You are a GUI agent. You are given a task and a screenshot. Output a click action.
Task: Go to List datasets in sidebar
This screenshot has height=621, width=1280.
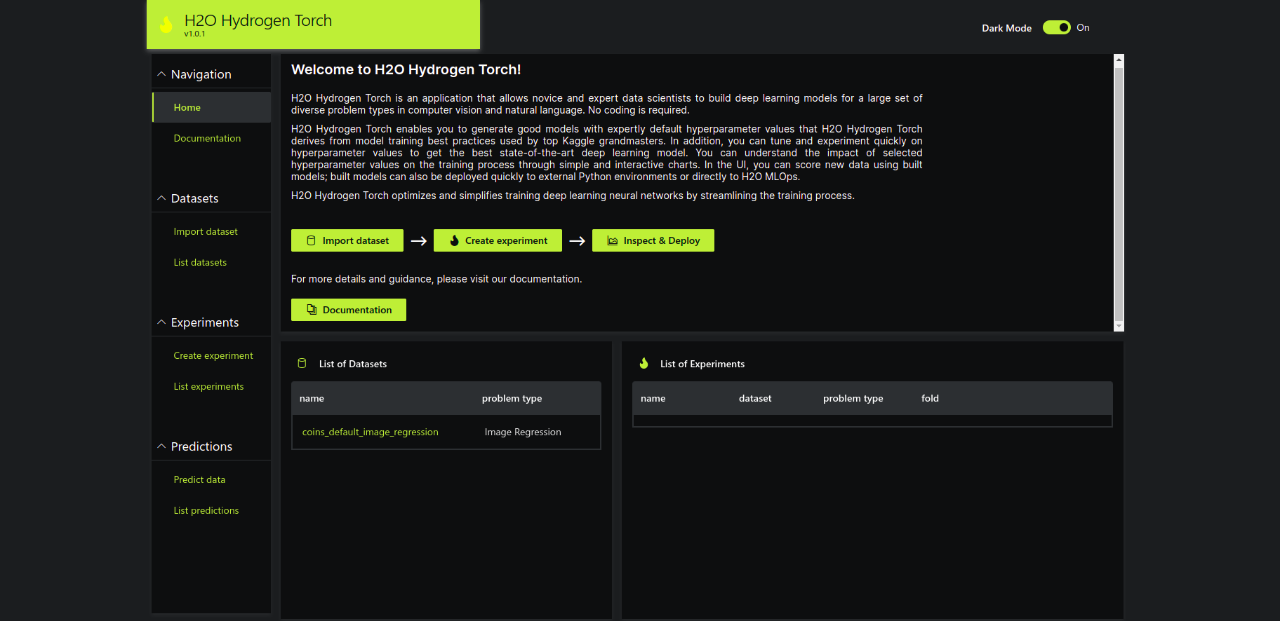200,263
